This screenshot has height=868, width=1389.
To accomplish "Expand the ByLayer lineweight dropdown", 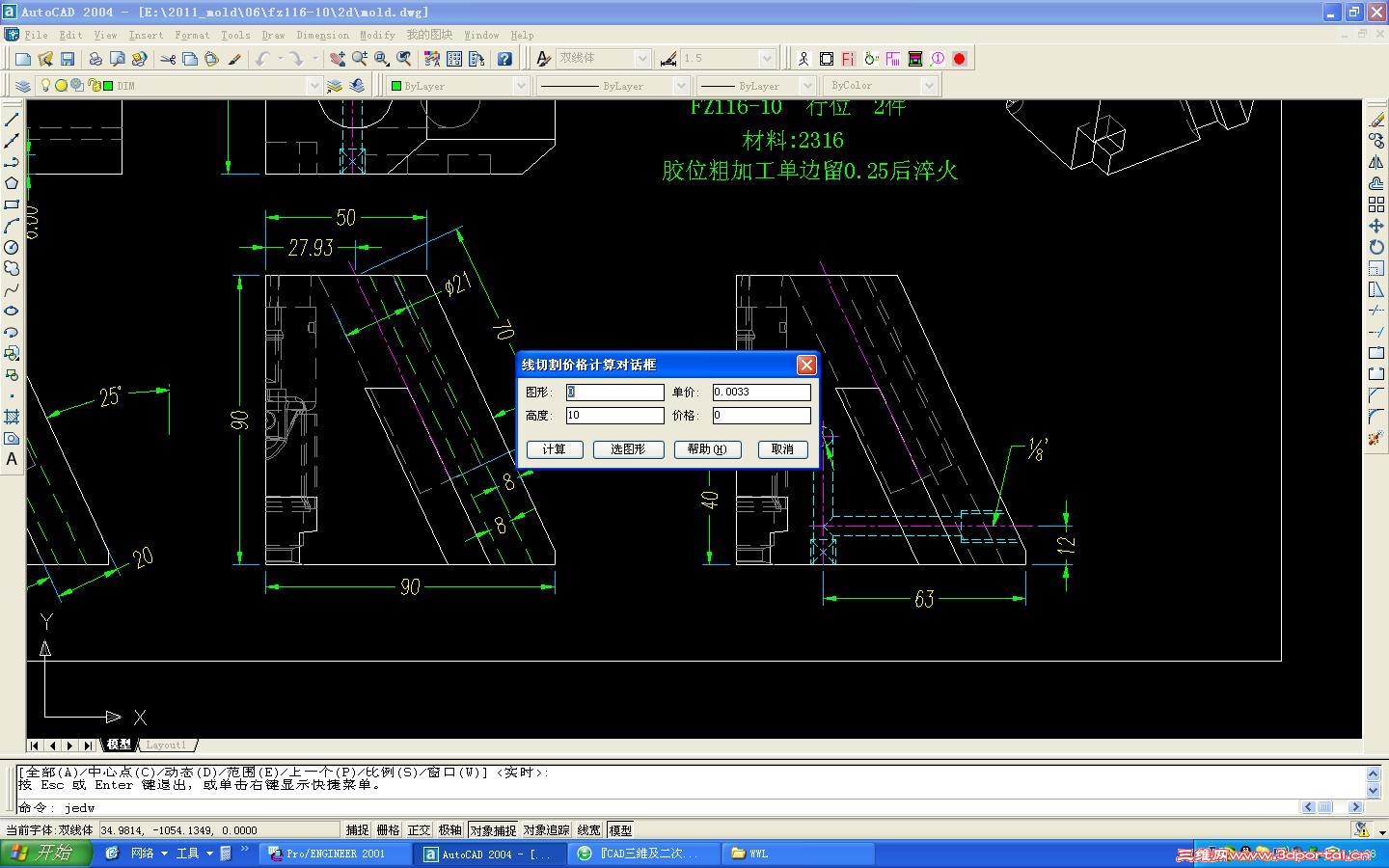I will coord(807,86).
